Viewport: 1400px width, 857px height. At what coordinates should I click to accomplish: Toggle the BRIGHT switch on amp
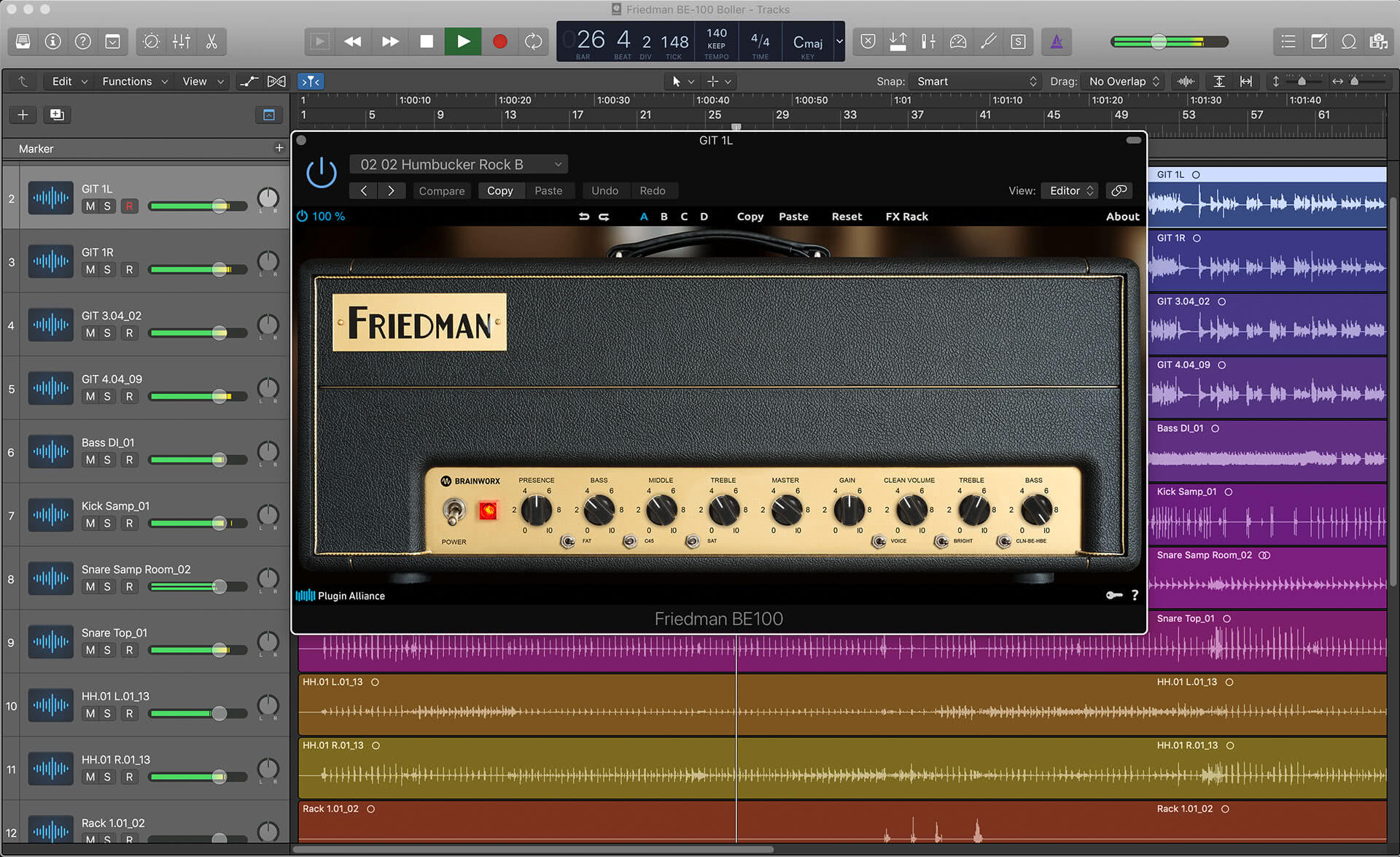pyautogui.click(x=941, y=541)
